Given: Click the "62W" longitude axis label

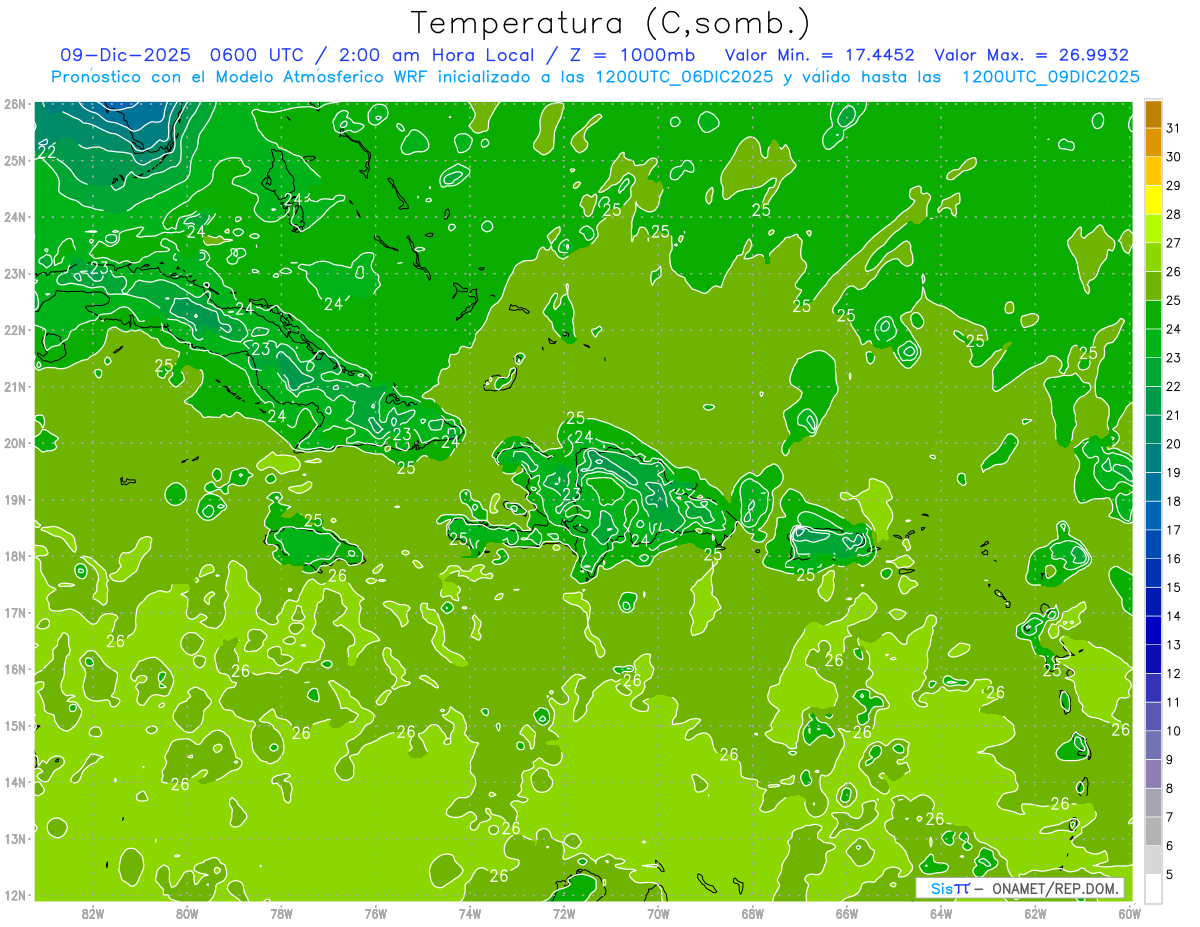Looking at the screenshot, I should 1035,912.
